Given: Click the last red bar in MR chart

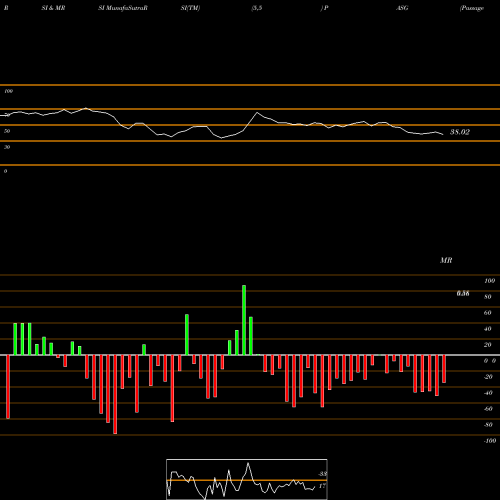Looking at the screenshot, I should tap(444, 369).
